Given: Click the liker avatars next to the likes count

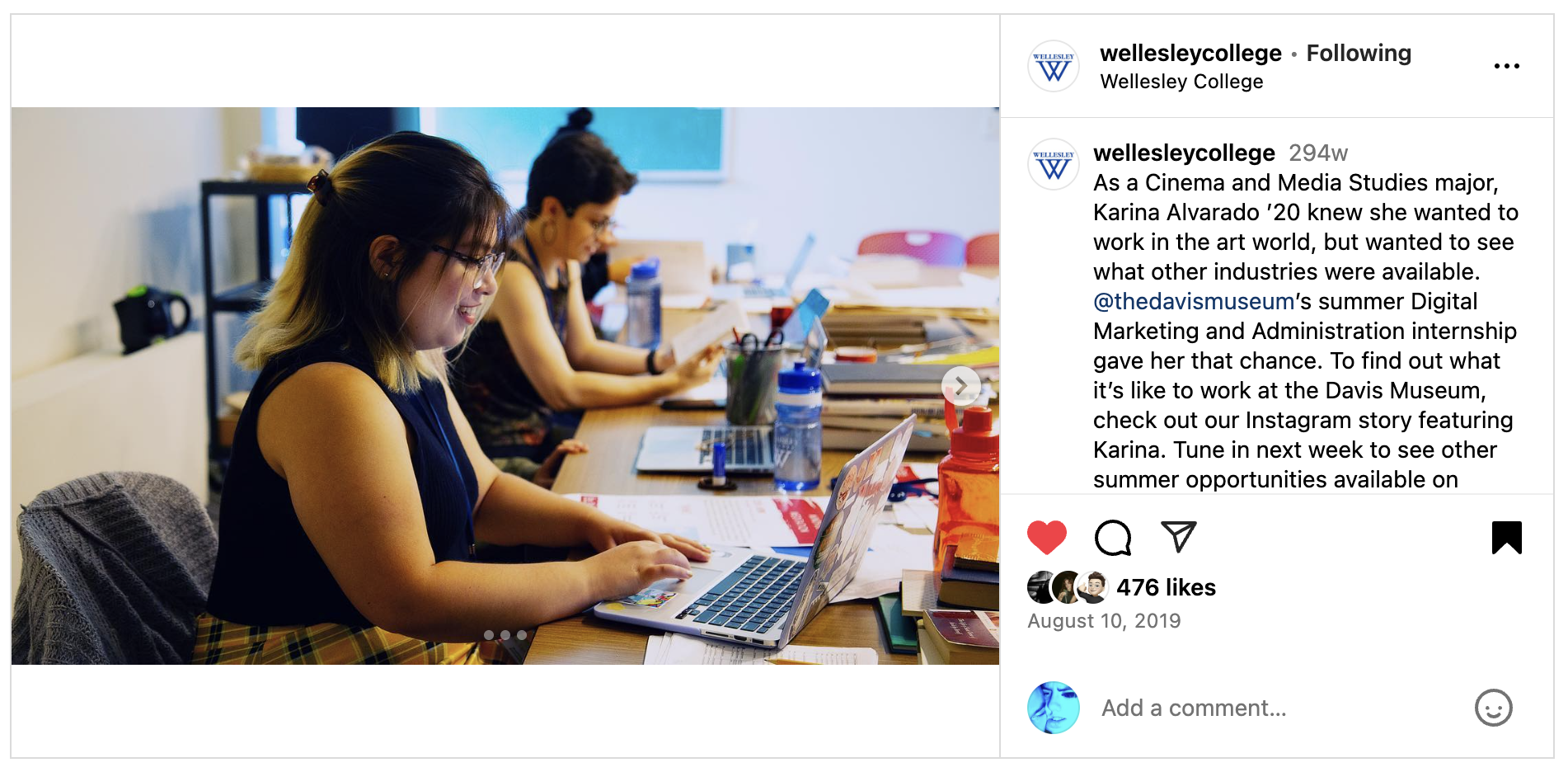Looking at the screenshot, I should pos(1068,587).
